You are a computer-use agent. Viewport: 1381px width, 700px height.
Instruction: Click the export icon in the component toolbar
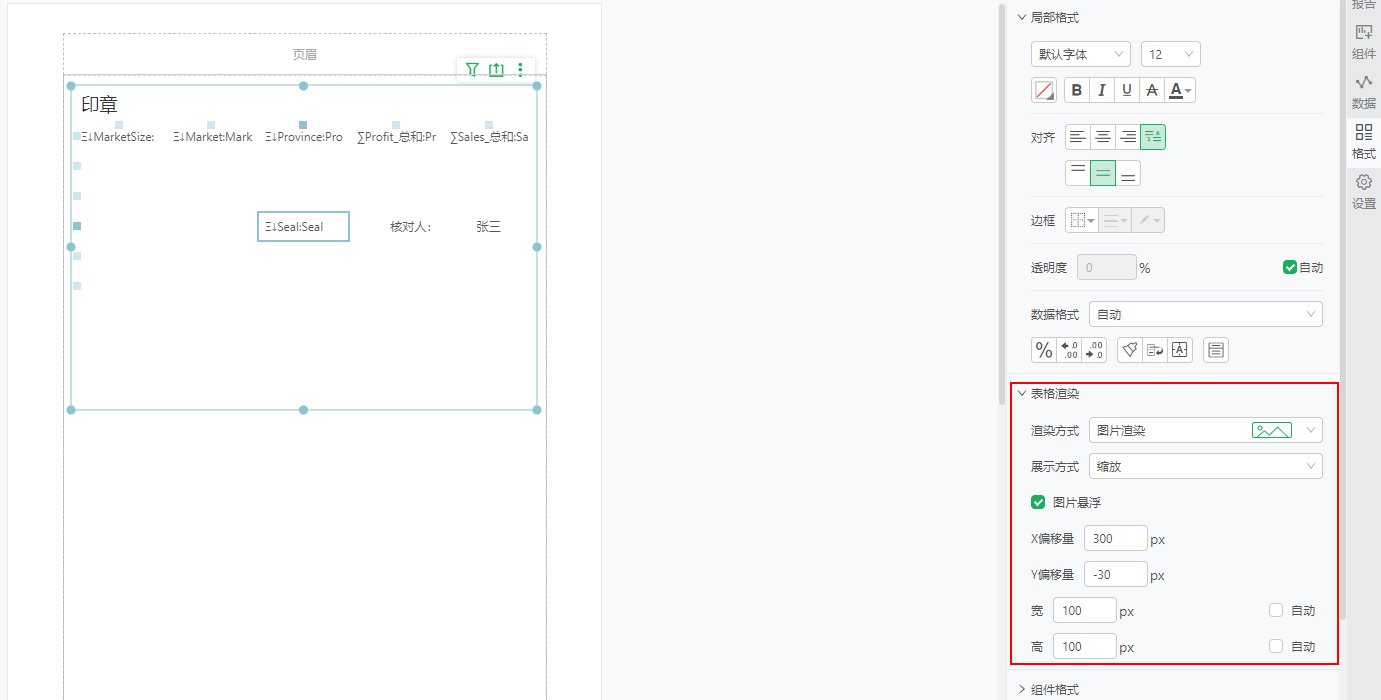[x=497, y=70]
